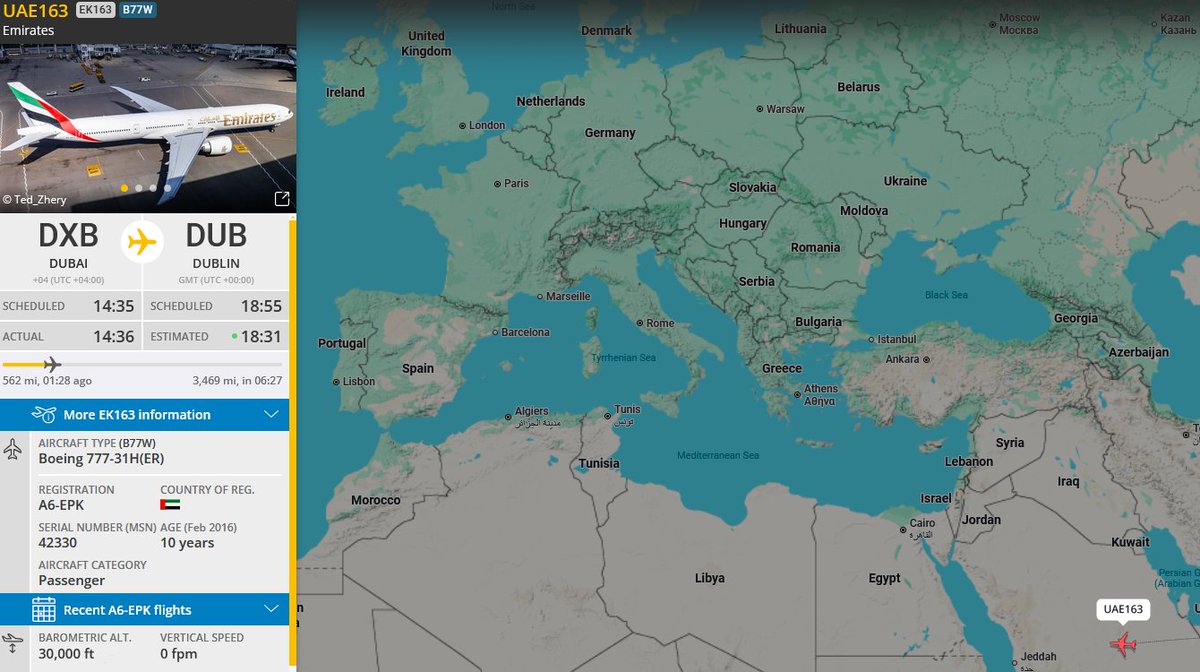This screenshot has height=672, width=1200.
Task: Click the scheduled departure time 14:35
Action: (115, 306)
